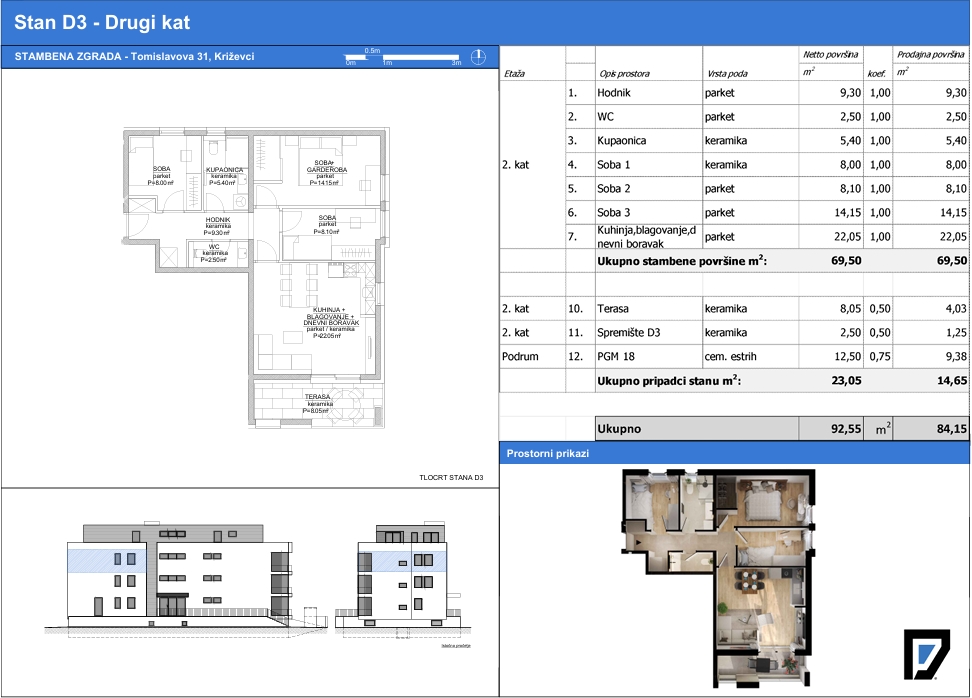This screenshot has height=698, width=972.
Task: Click the north compass icon in blue header
Action: coord(478,57)
